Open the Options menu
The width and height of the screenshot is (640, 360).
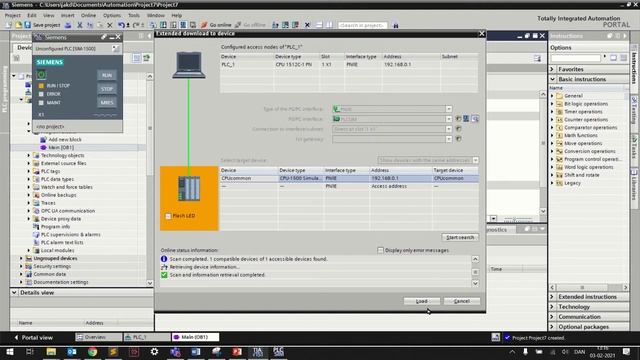(x=112, y=15)
